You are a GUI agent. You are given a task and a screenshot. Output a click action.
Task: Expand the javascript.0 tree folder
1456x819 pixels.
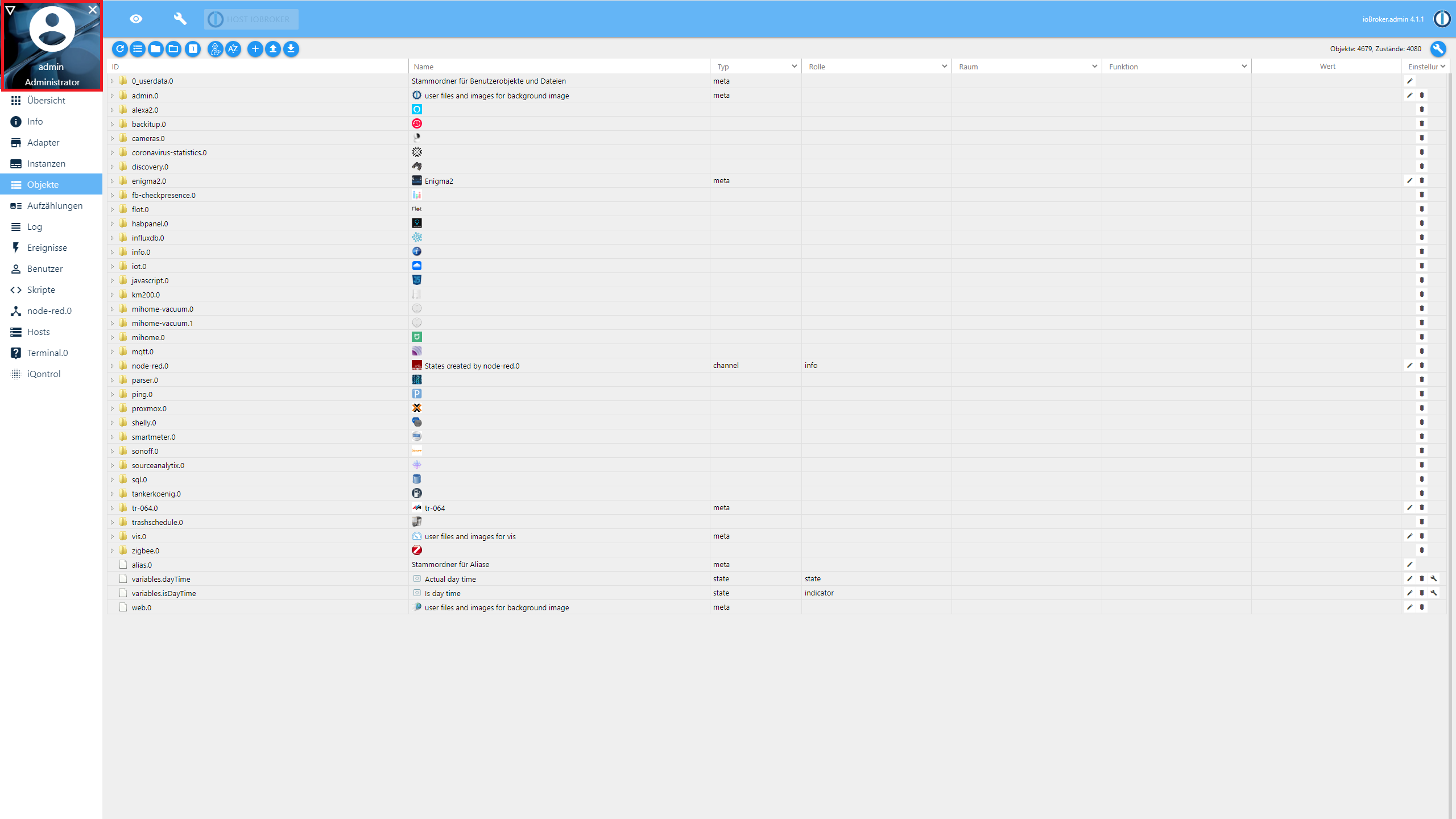112,280
